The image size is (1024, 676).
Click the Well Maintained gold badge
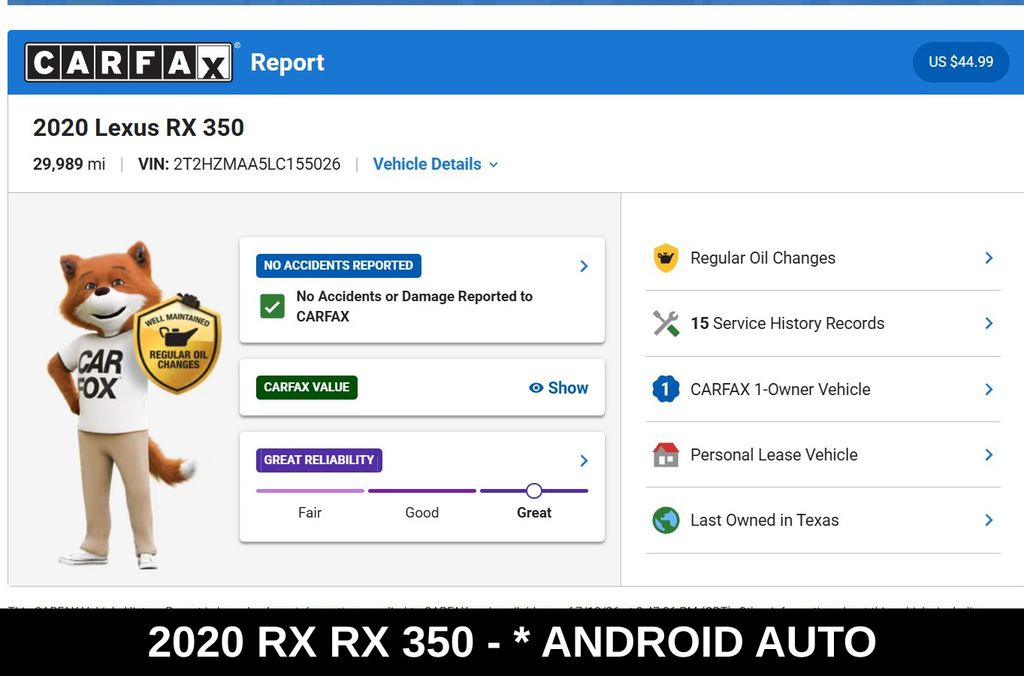(x=178, y=344)
